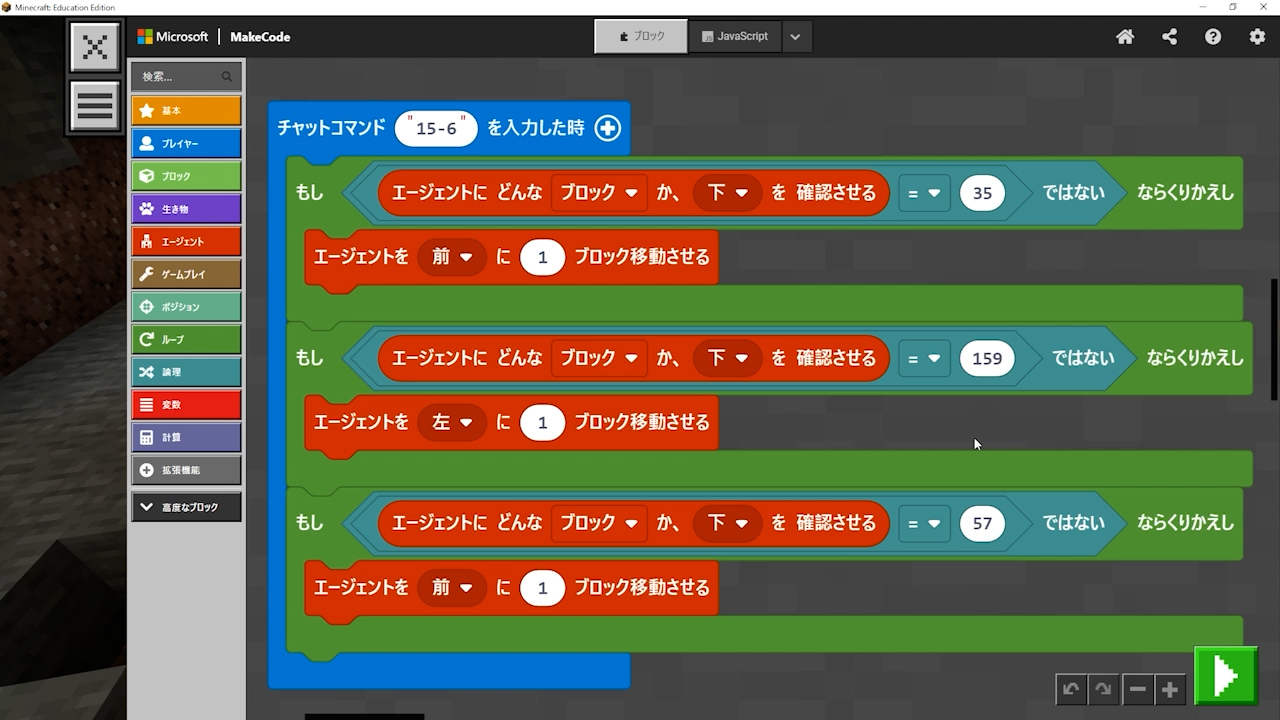Open the Share project icon
The height and width of the screenshot is (720, 1280).
point(1169,37)
